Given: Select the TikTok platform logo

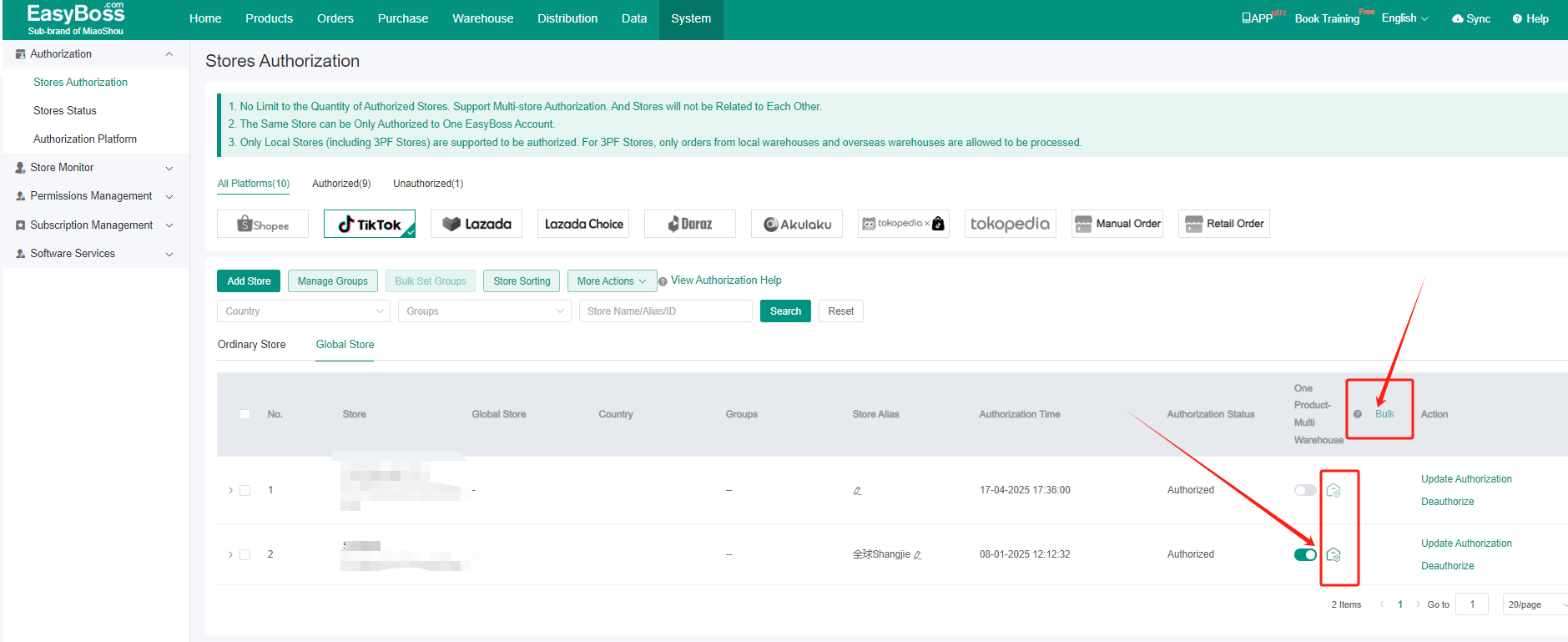Looking at the screenshot, I should [x=370, y=224].
